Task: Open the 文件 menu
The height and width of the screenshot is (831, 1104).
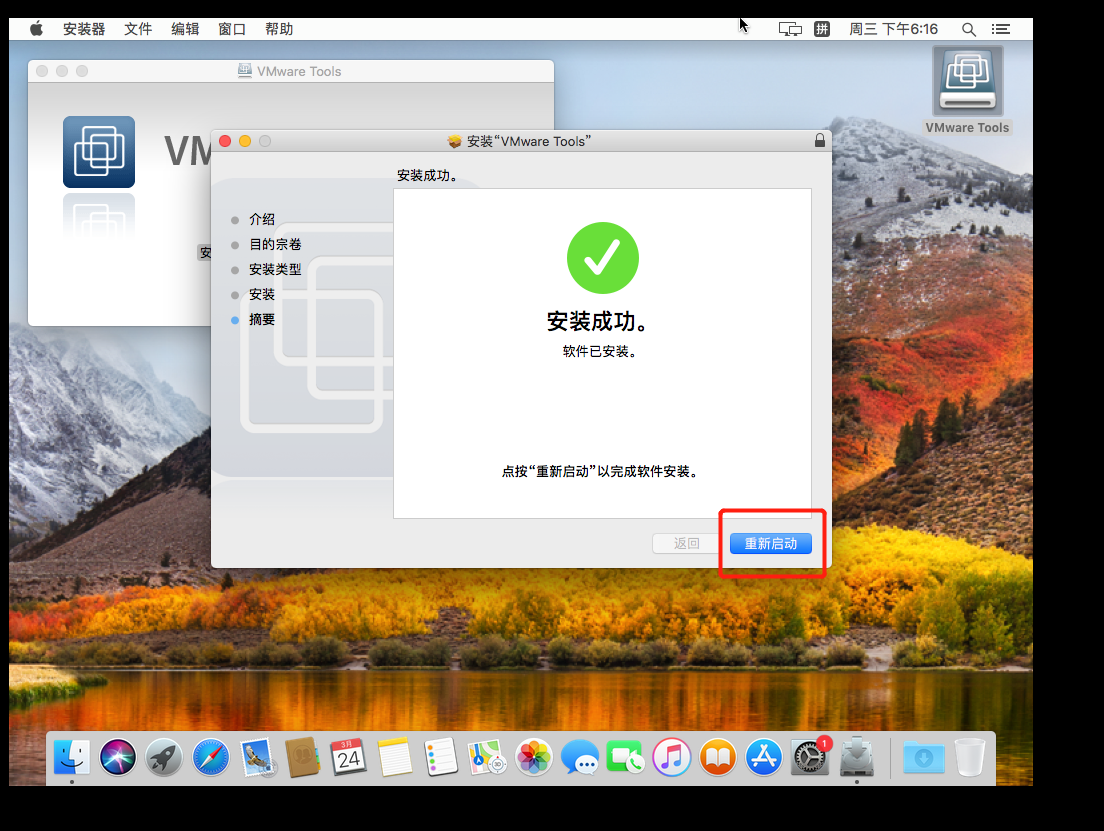Action: tap(138, 29)
